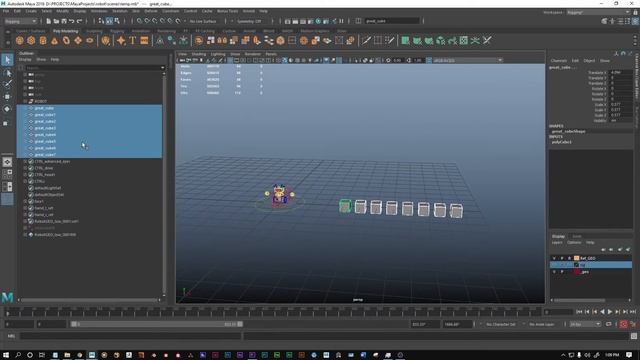Expand the CTRLs set in Outliner
The width and height of the screenshot is (640, 360).
pos(25,181)
